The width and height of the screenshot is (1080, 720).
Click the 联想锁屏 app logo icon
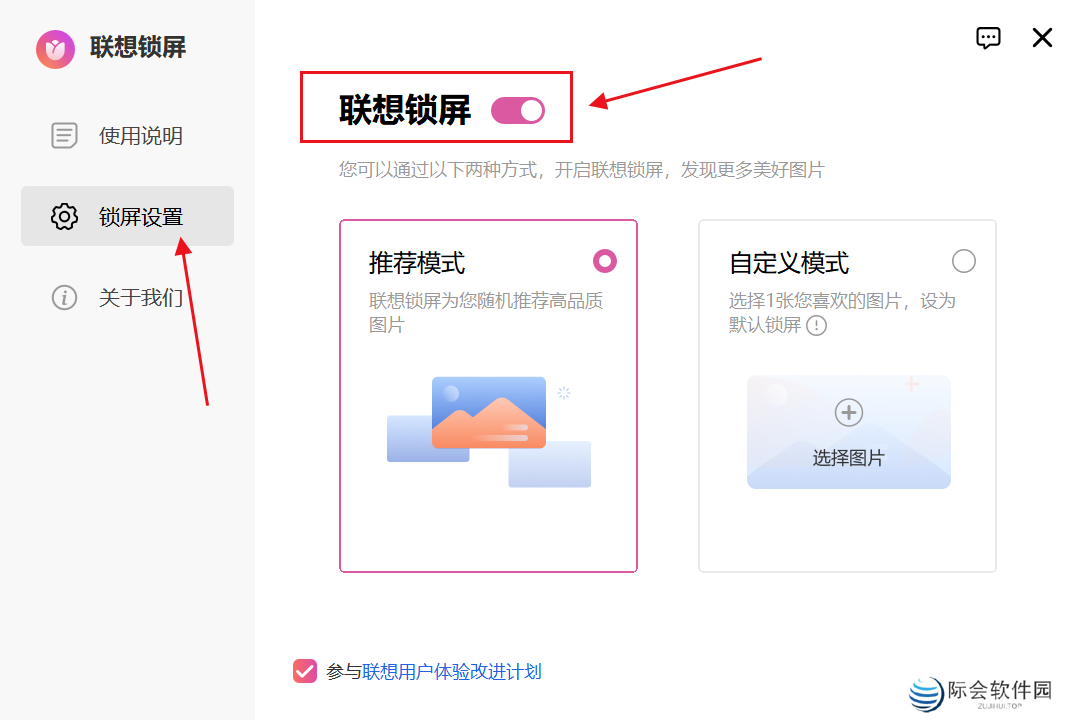(55, 48)
